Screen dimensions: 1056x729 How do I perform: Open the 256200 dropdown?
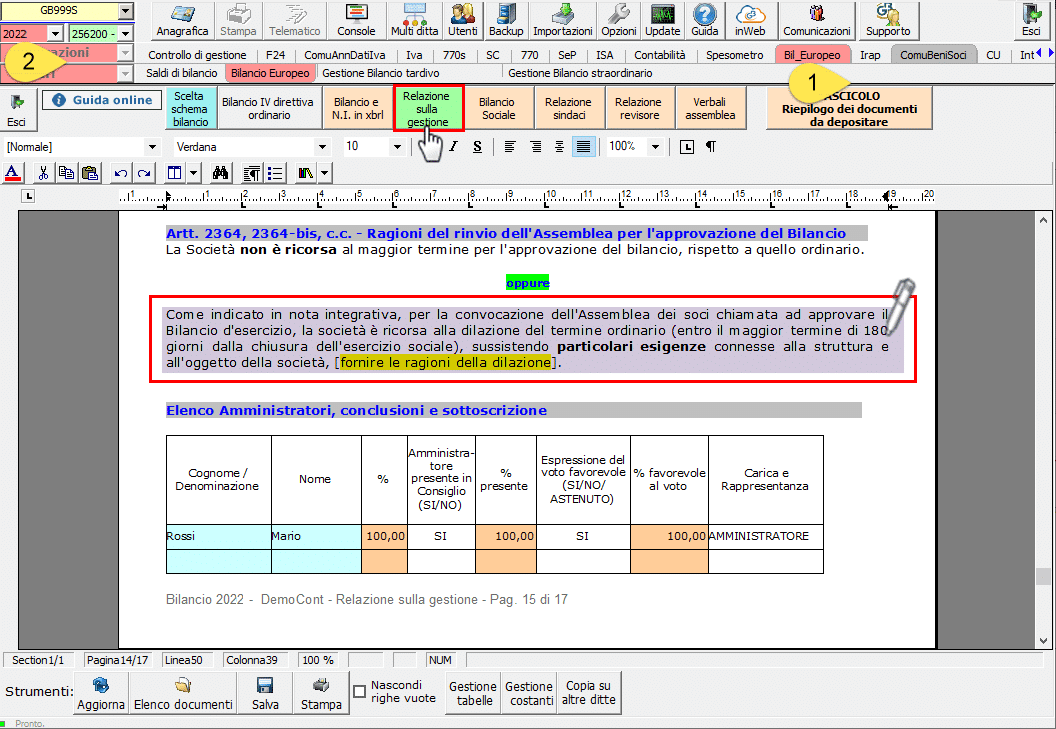click(126, 33)
